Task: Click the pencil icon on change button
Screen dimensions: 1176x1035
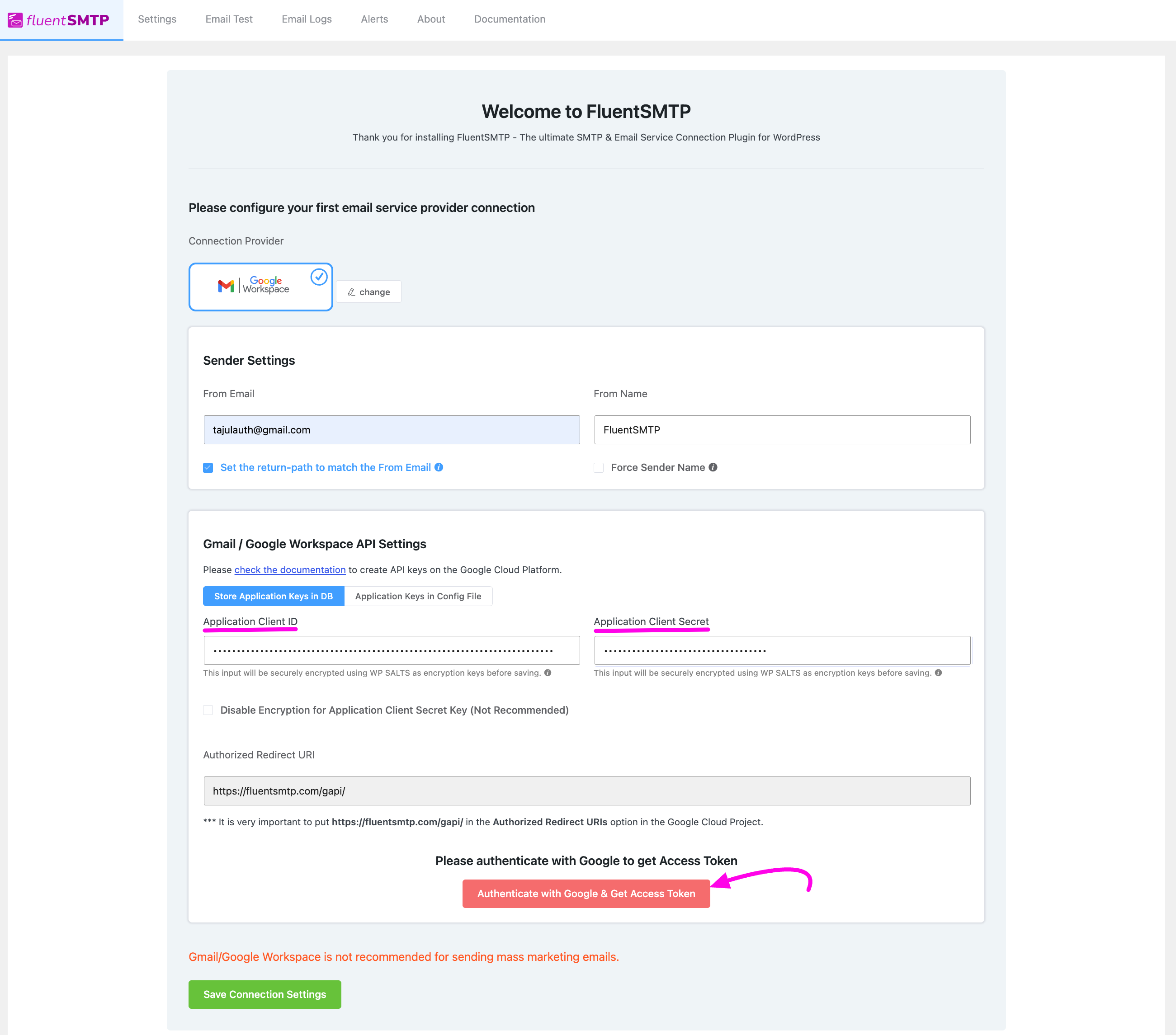Action: (352, 292)
